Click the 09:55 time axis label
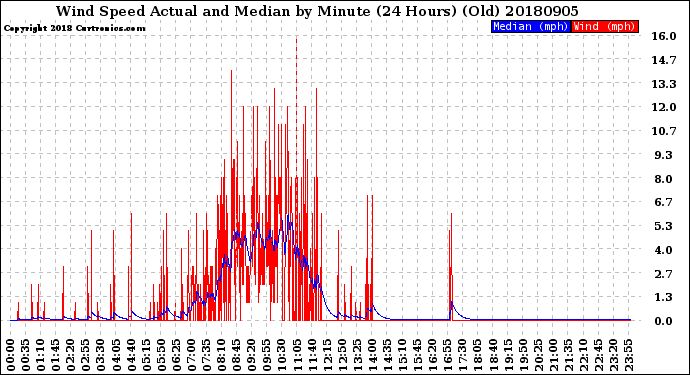The width and height of the screenshot is (690, 375). 267,355
